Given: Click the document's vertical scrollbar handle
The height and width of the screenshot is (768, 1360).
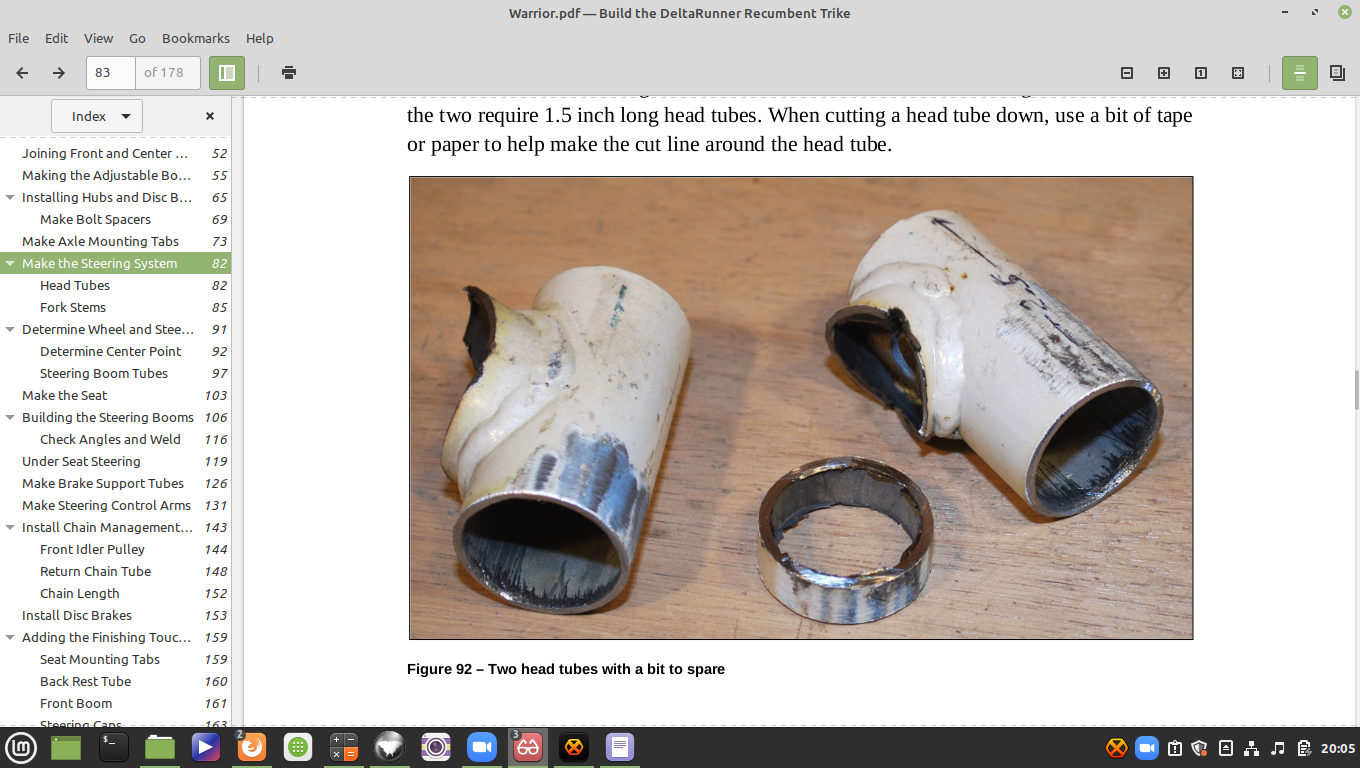Looking at the screenshot, I should (1355, 390).
